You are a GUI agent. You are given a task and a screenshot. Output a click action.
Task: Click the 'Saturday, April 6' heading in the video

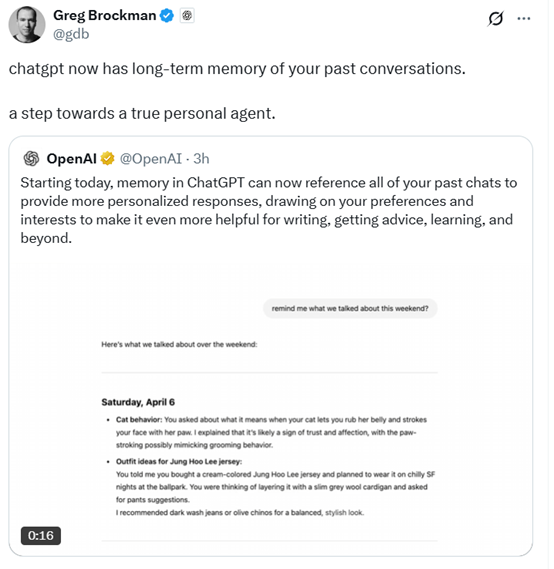click(138, 402)
